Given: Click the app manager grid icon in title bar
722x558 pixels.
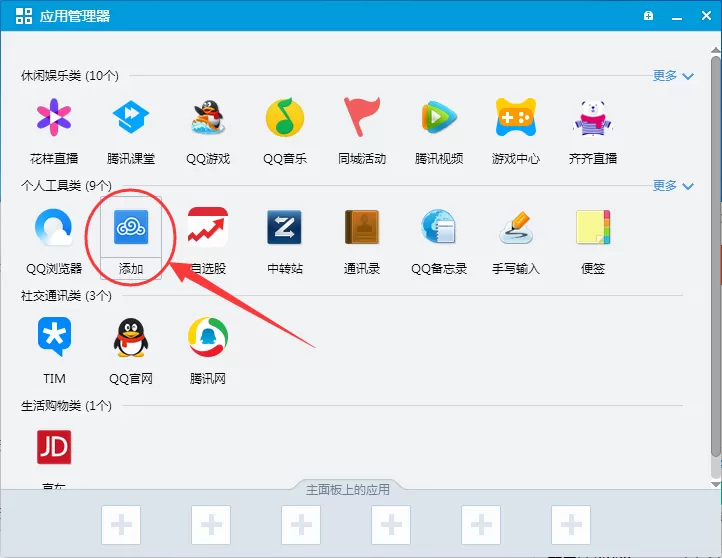Looking at the screenshot, I should (24, 16).
